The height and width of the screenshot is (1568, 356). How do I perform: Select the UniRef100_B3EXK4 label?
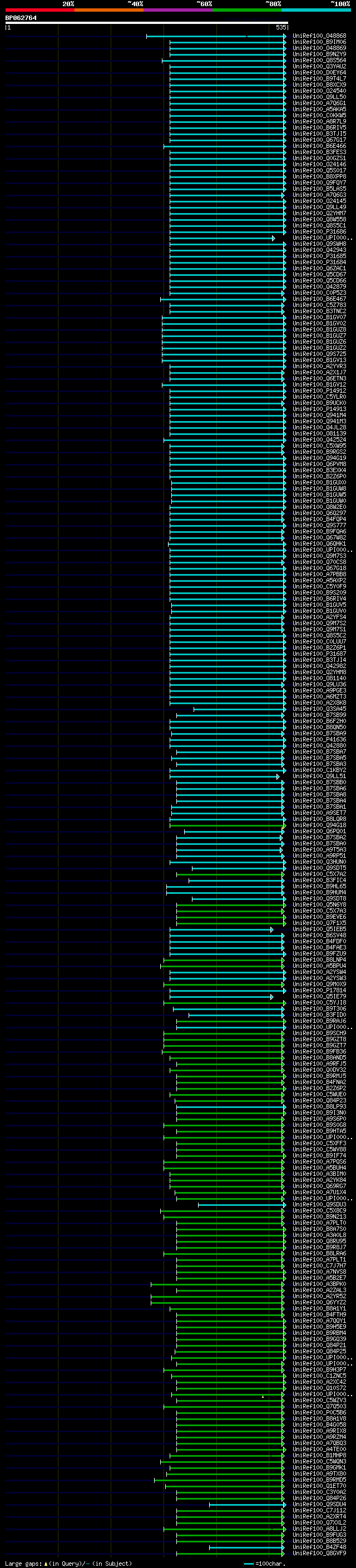pyautogui.click(x=319, y=470)
